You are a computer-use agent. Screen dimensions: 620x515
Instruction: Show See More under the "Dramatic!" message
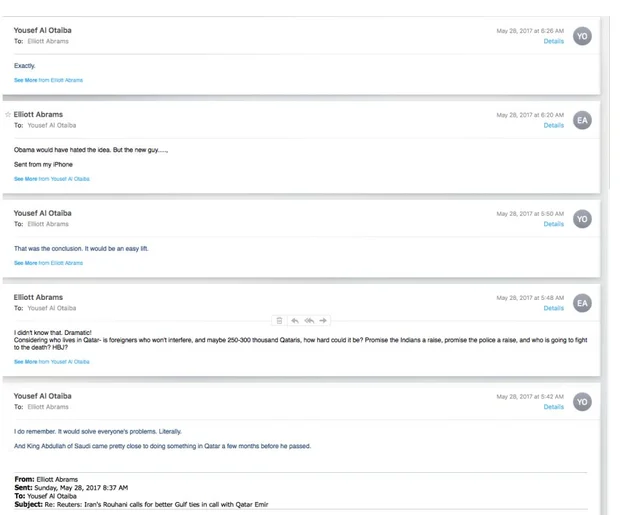pyautogui.click(x=51, y=361)
